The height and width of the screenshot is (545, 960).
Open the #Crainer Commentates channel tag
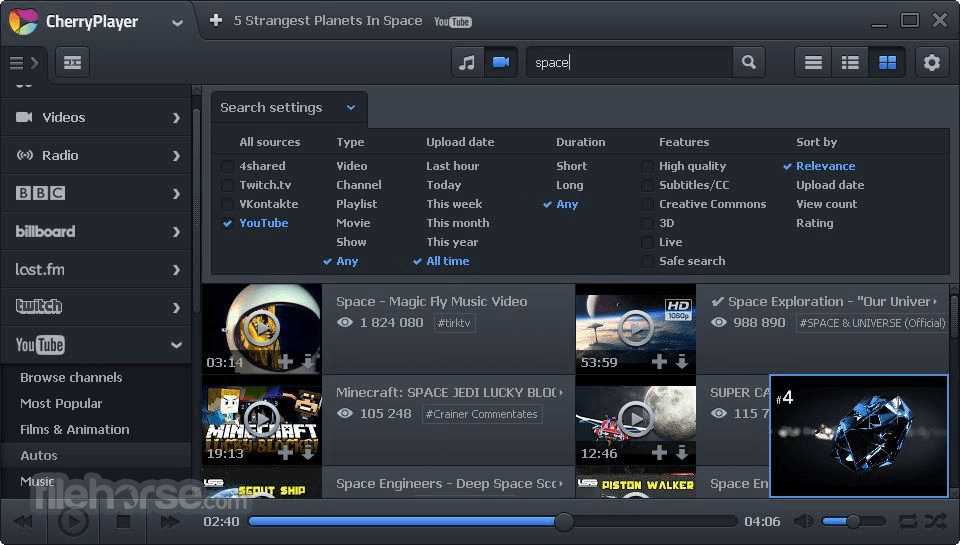482,415
